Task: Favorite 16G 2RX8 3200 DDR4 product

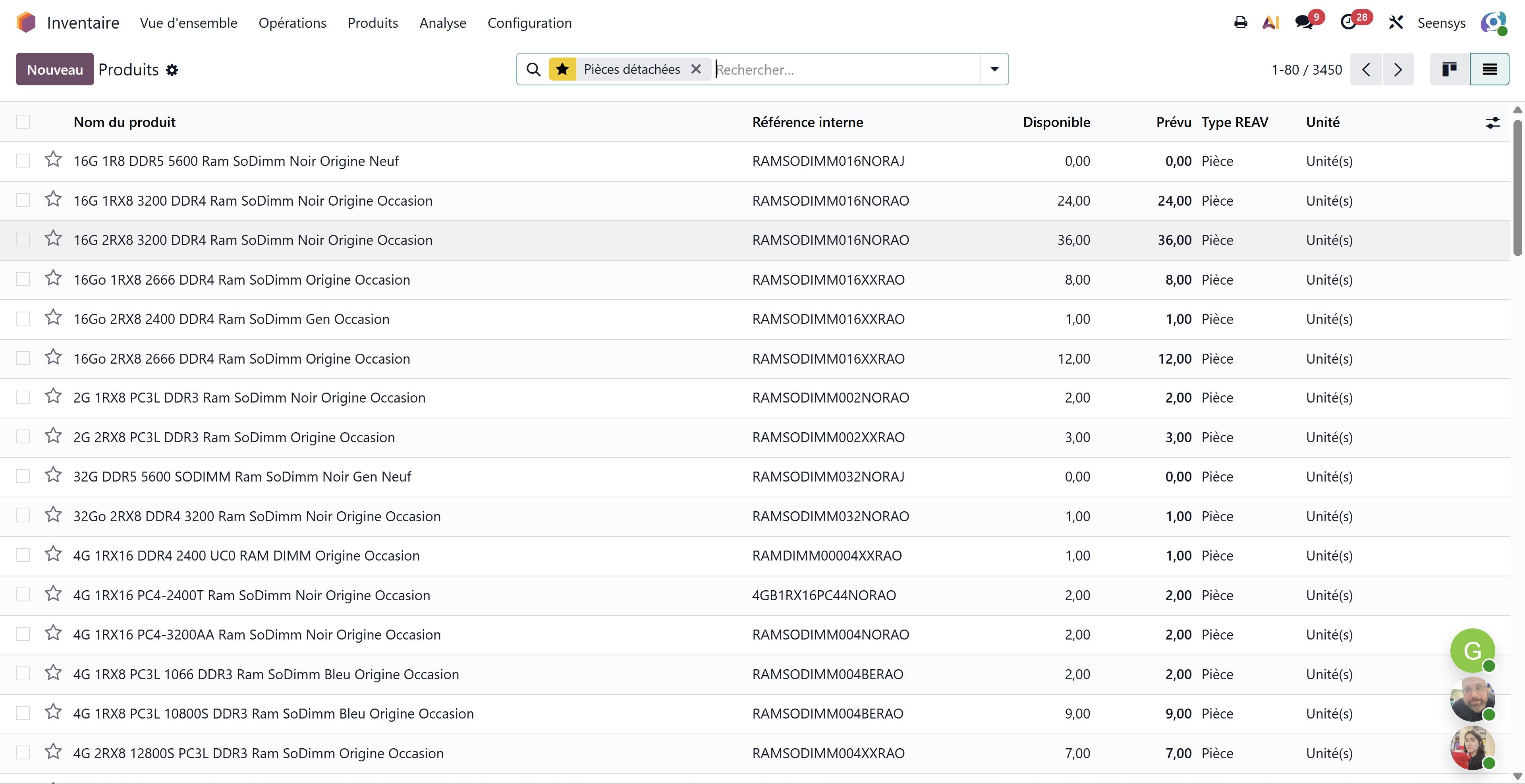Action: click(x=53, y=239)
